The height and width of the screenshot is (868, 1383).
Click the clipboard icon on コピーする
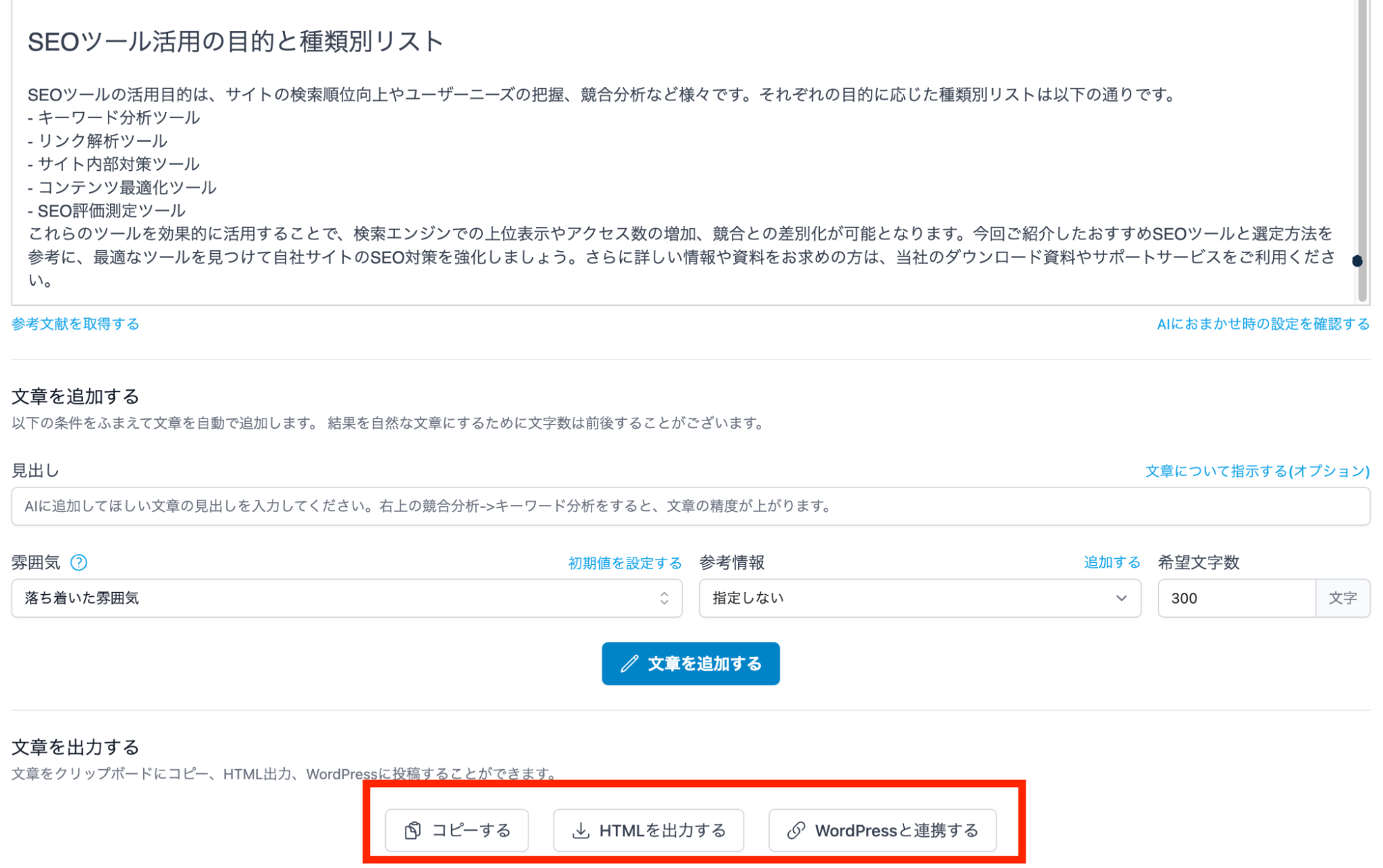(x=413, y=830)
